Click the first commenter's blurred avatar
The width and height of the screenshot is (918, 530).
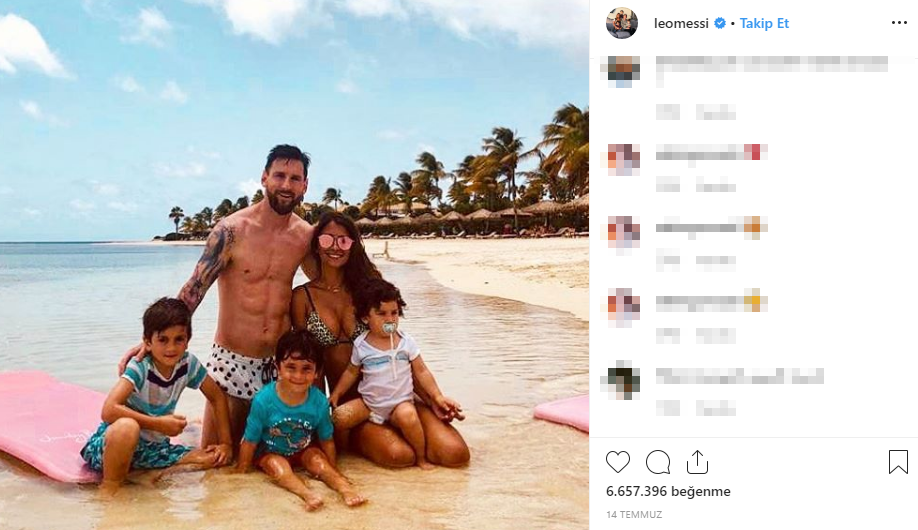point(623,70)
